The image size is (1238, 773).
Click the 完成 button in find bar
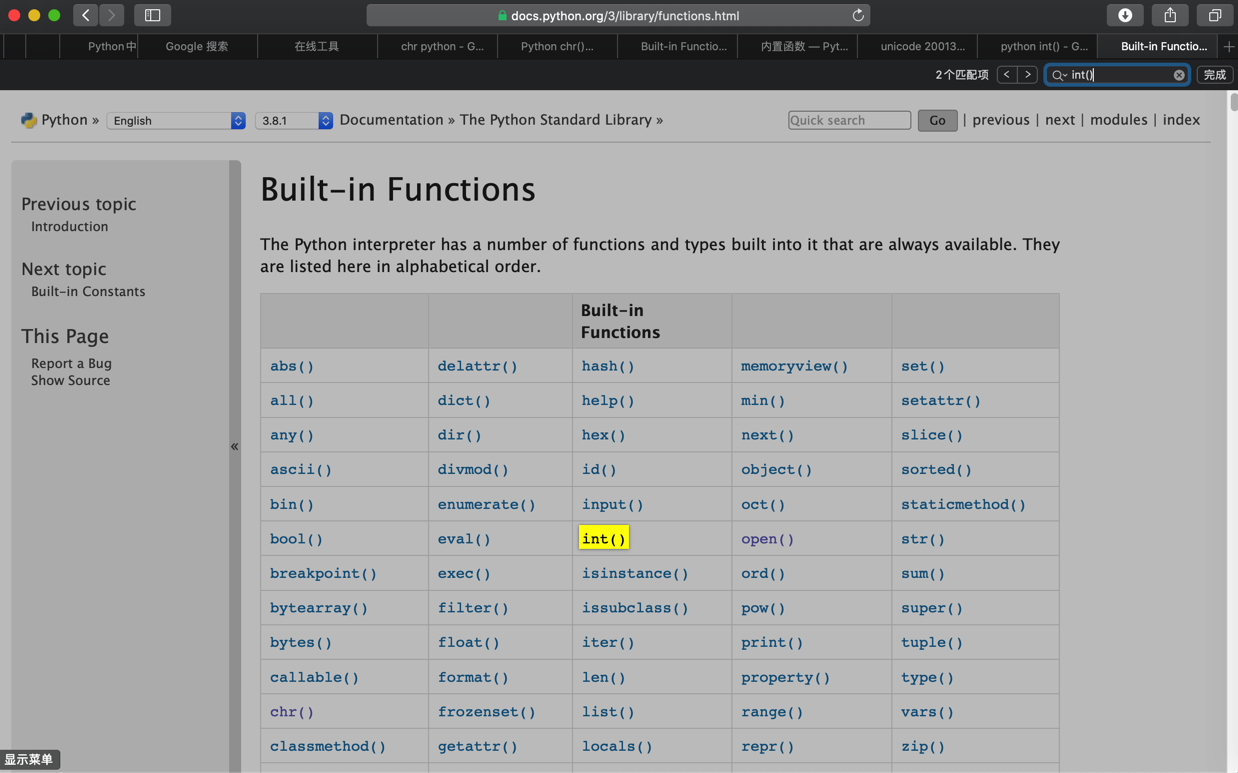1214,75
